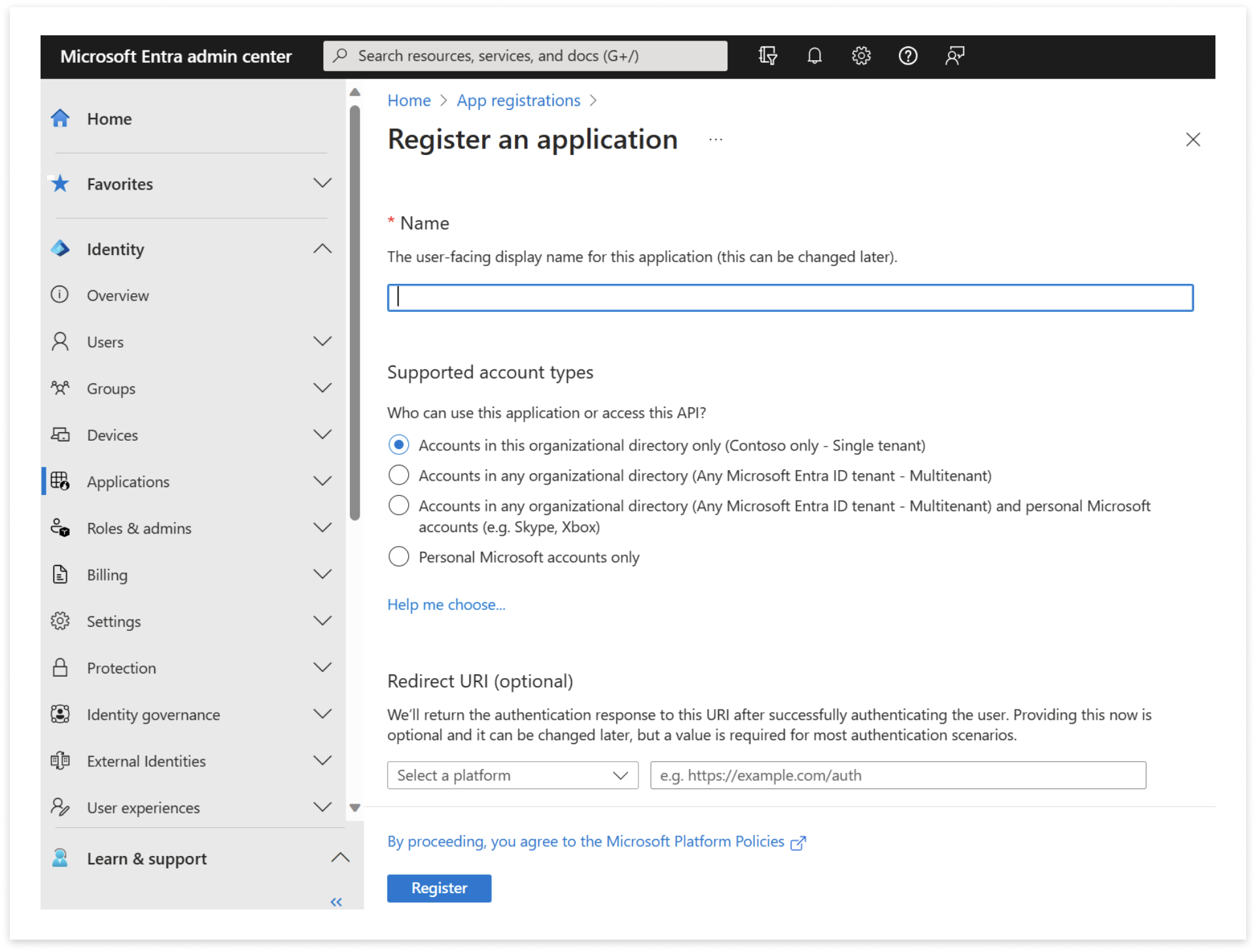Select Accounts in any organizational directory Multitenant
Viewport: 1256px width, 952px height.
(398, 475)
